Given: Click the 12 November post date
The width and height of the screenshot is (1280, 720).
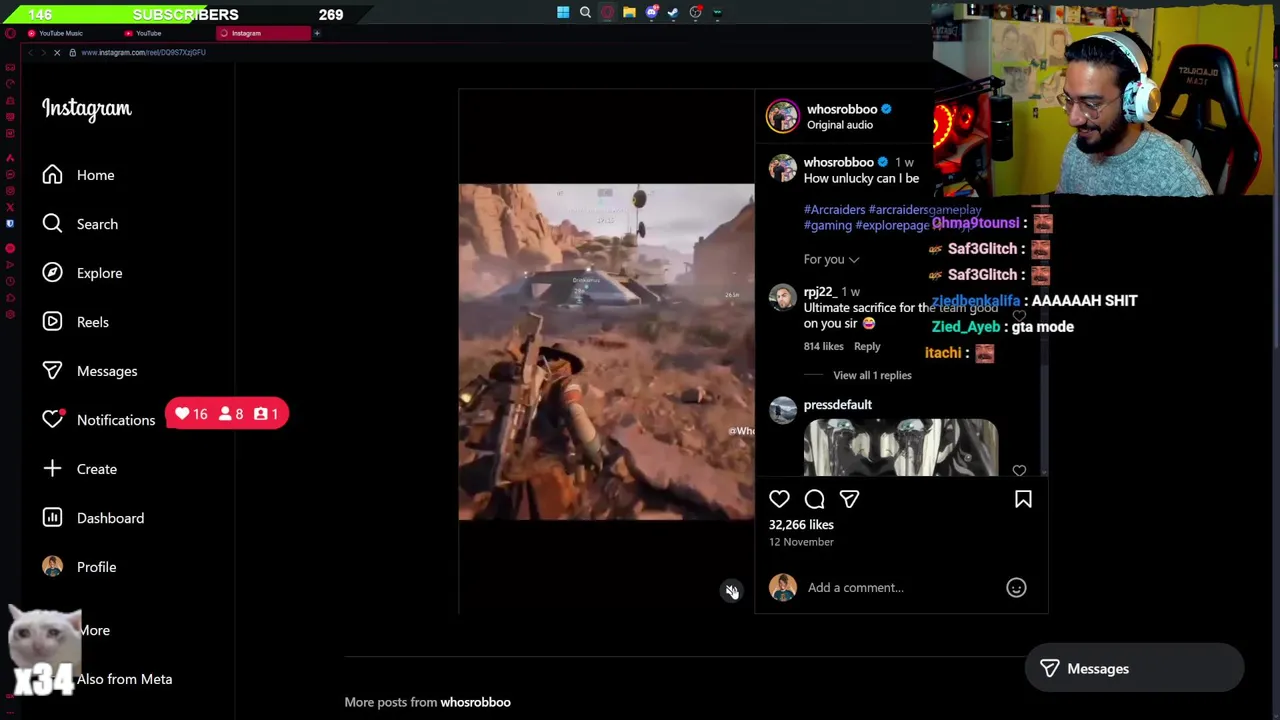Looking at the screenshot, I should pyautogui.click(x=801, y=542).
